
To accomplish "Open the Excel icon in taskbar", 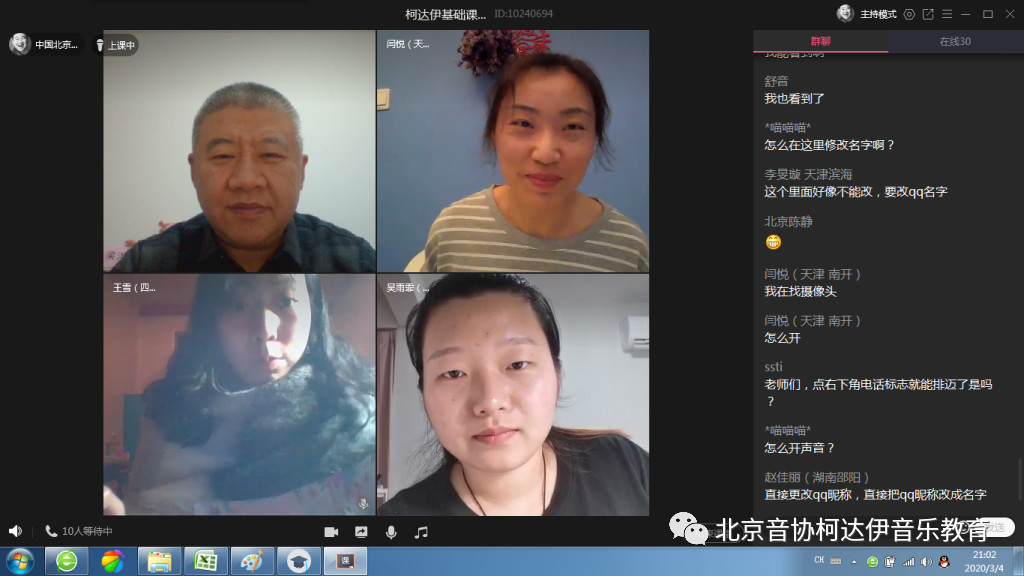I will coord(206,562).
